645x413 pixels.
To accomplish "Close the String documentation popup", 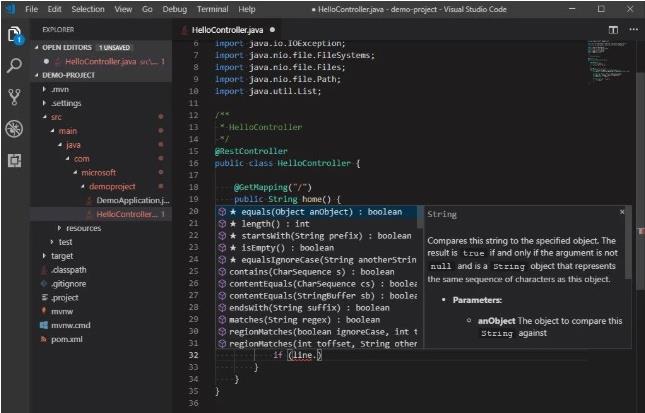I will point(622,212).
